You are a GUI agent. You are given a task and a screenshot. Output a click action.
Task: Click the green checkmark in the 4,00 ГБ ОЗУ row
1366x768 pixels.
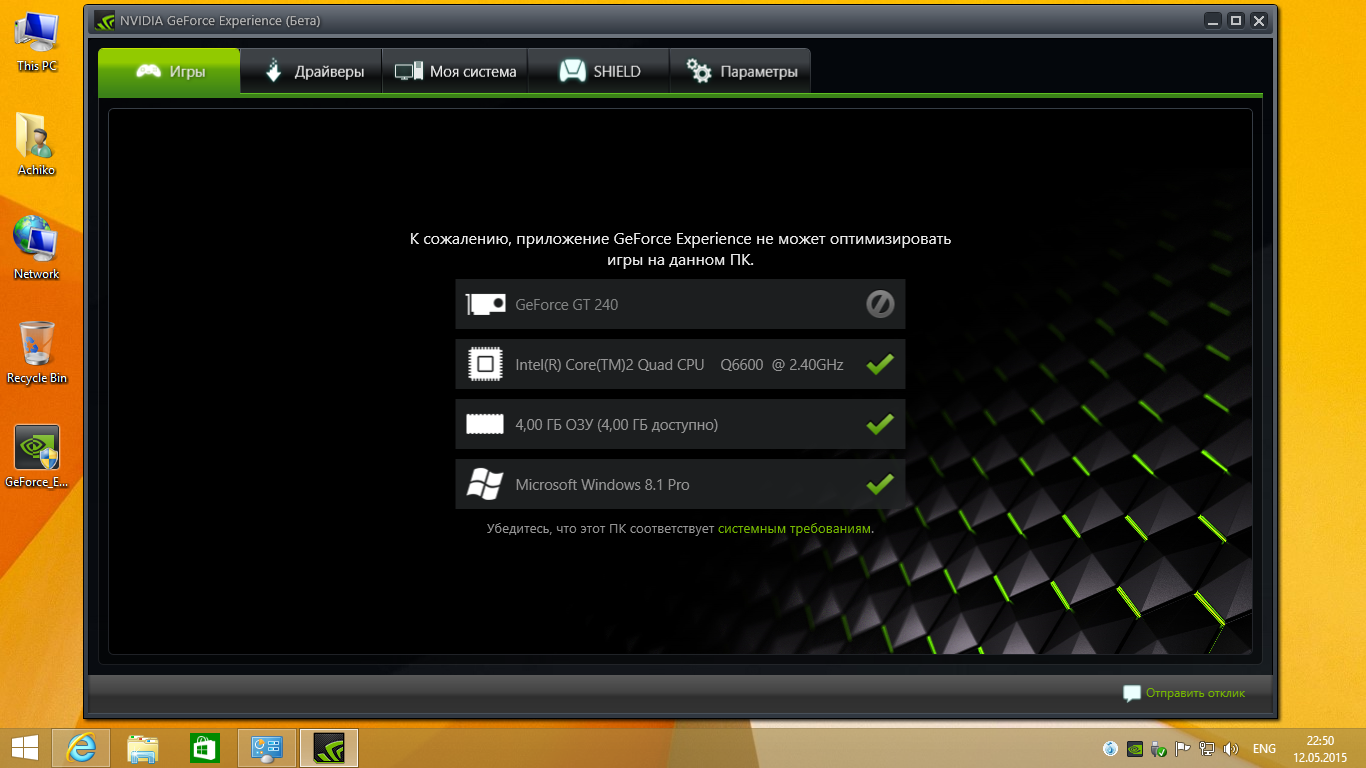tap(880, 424)
